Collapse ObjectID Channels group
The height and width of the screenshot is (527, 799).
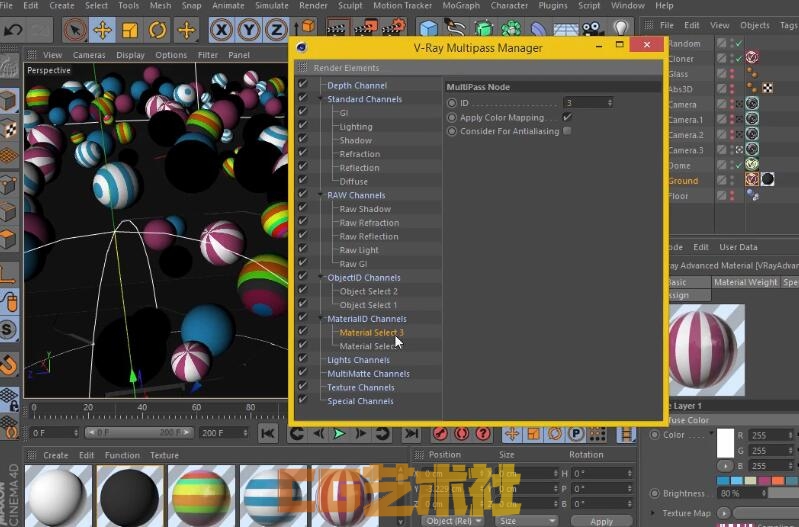(321, 277)
